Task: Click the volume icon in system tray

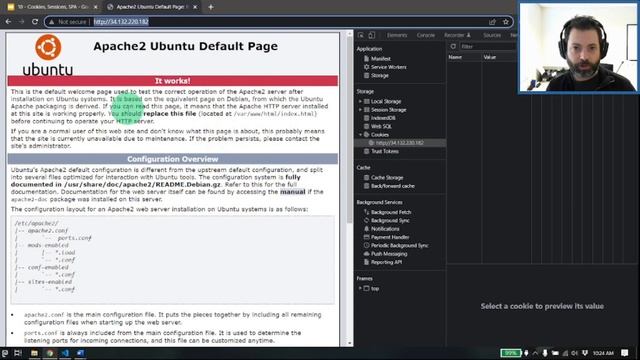Action: pos(574,353)
